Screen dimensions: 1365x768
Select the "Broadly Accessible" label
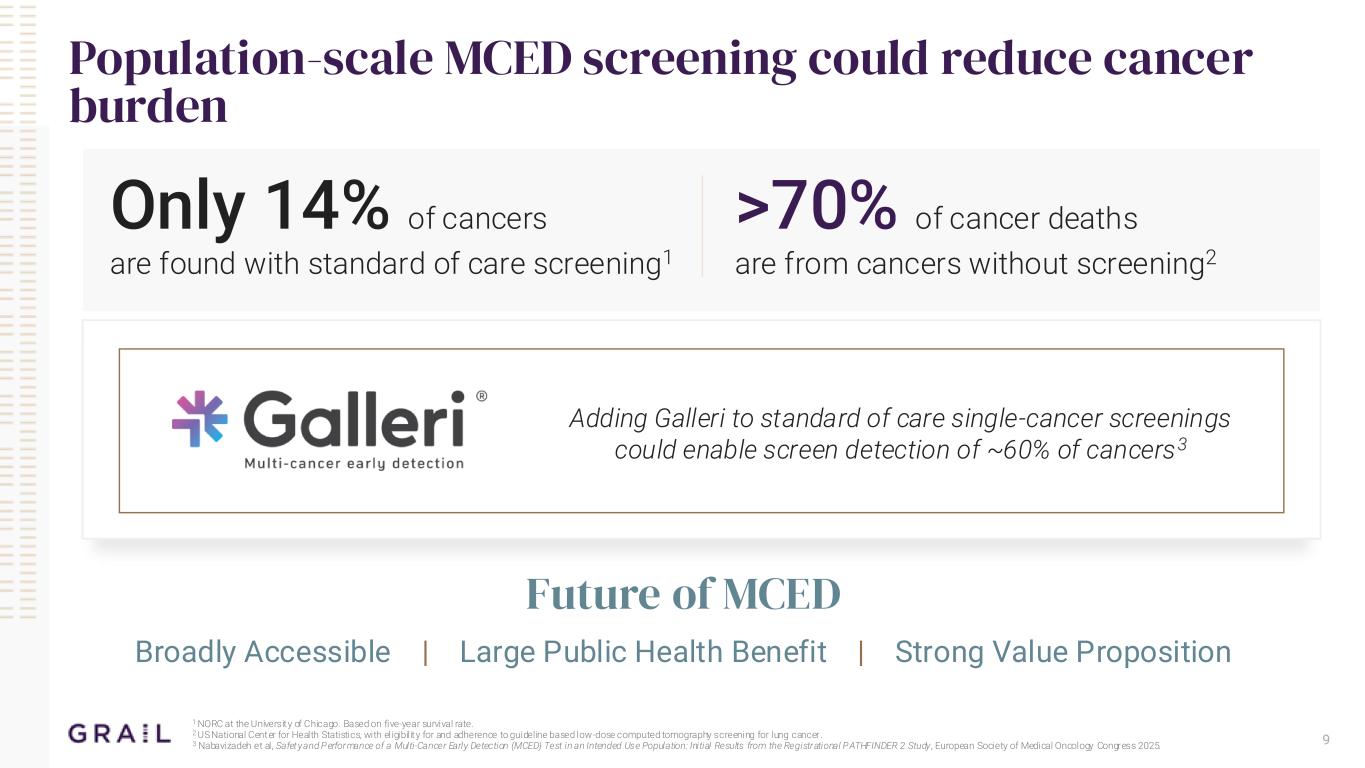coord(263,652)
